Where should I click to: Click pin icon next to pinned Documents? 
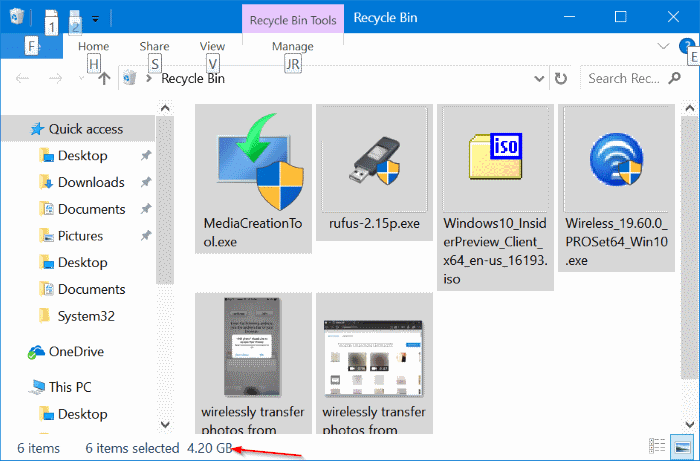pos(146,209)
